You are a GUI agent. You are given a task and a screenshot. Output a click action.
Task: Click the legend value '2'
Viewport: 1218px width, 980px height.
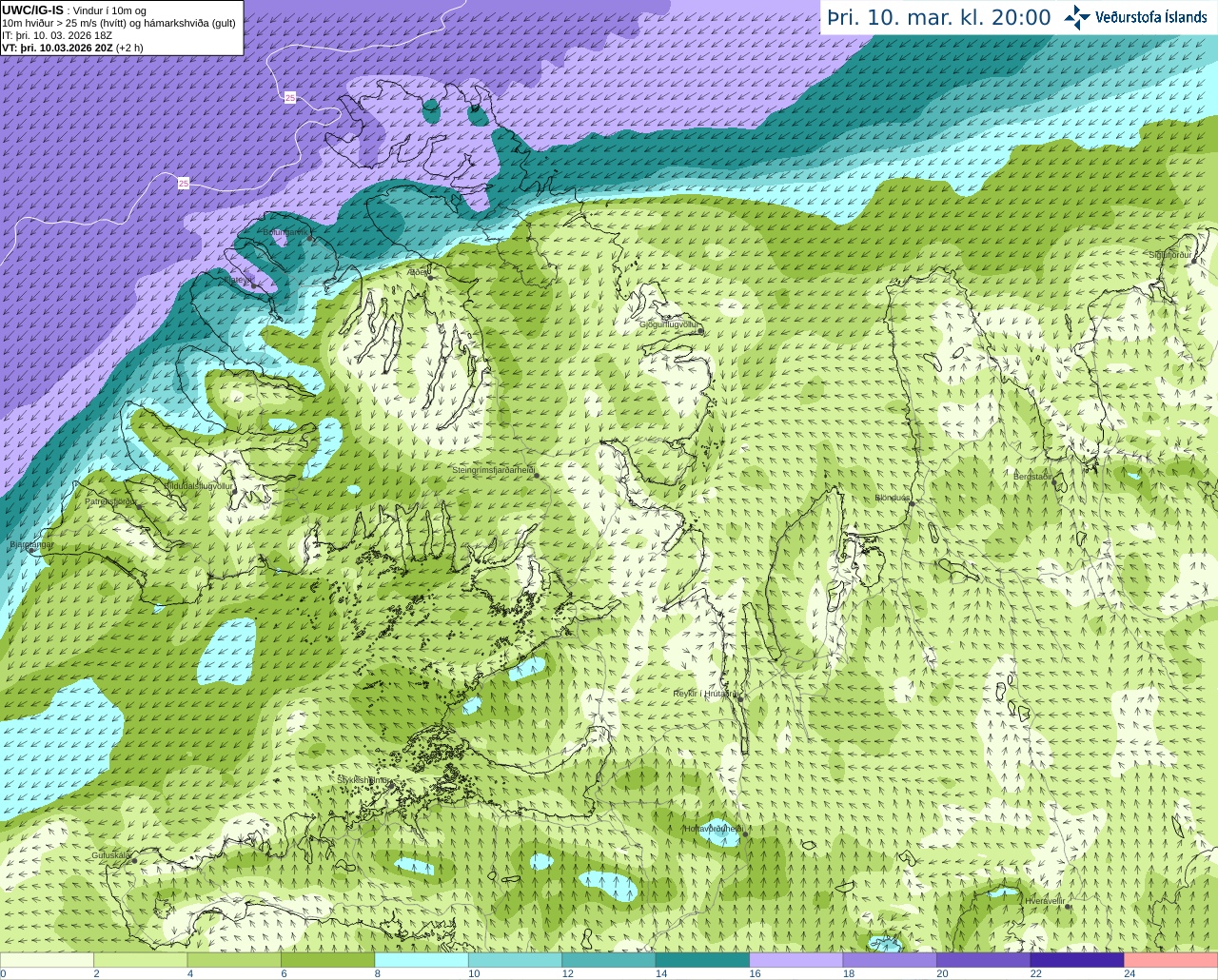[x=96, y=973]
